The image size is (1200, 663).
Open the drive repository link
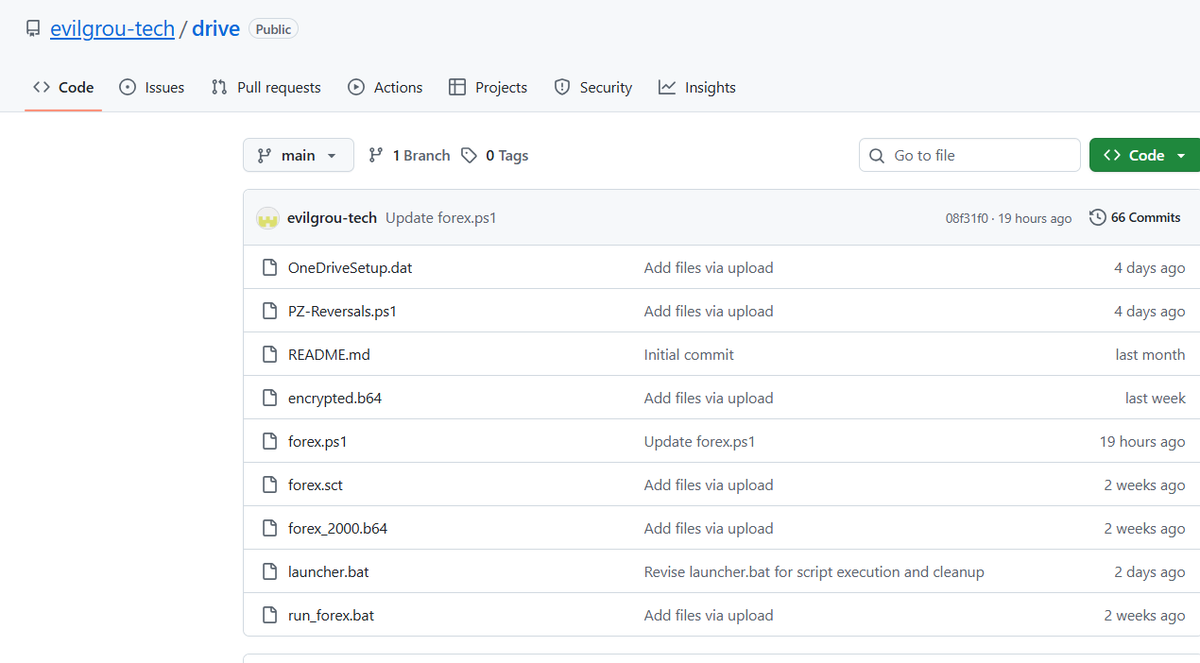[x=216, y=29]
